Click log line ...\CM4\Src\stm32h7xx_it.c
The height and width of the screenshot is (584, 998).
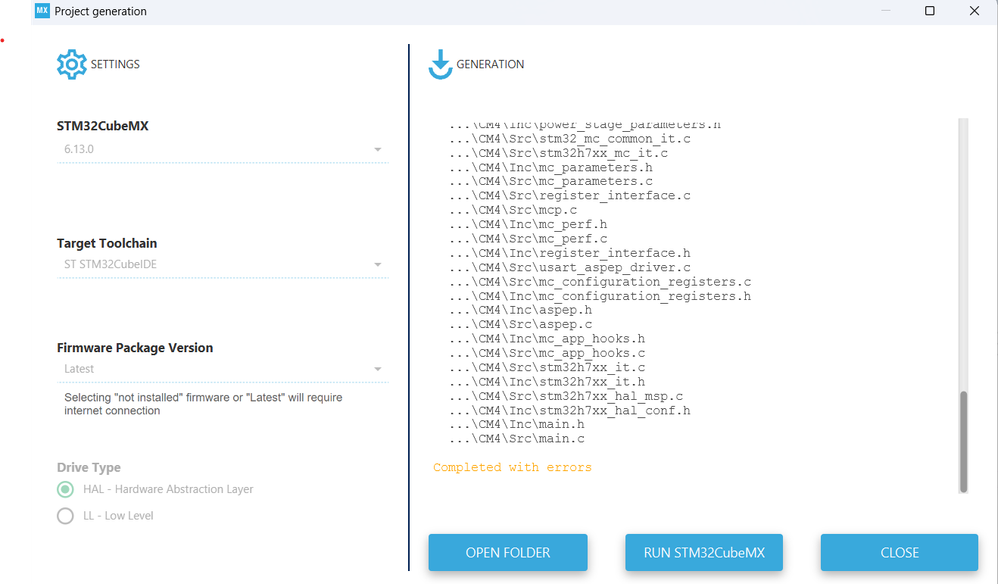pos(547,368)
